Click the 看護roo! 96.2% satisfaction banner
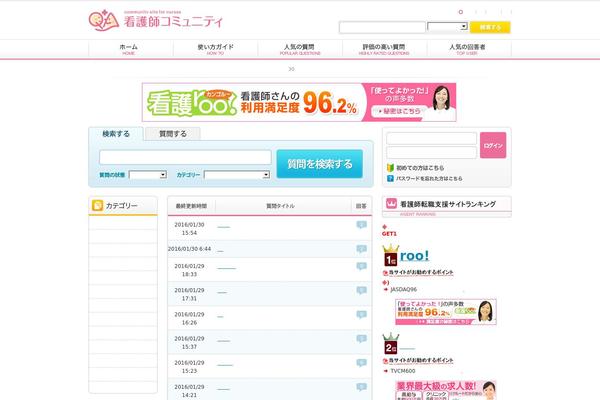Screen dimensions: 600x400 [299, 101]
